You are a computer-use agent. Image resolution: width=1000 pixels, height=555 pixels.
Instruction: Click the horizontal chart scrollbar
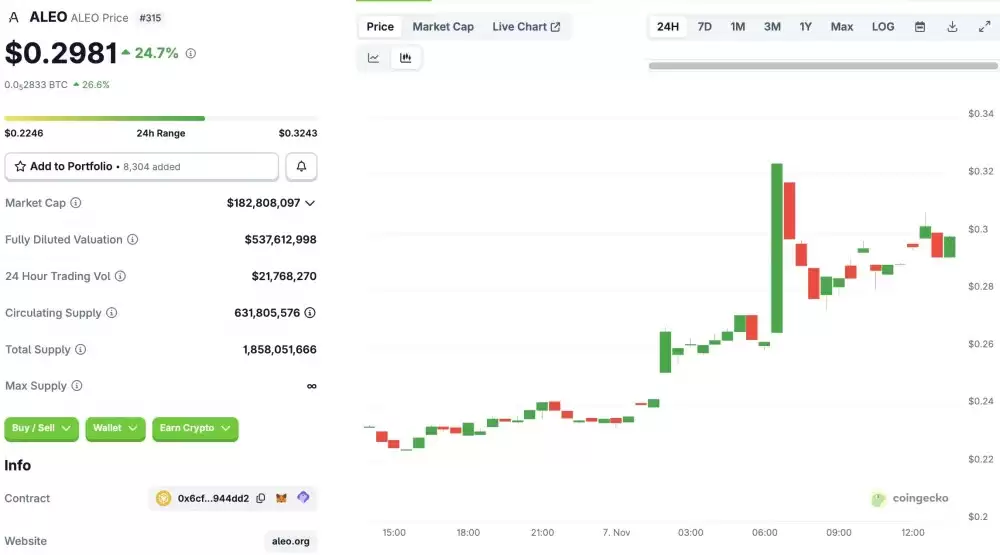pyautogui.click(x=823, y=66)
